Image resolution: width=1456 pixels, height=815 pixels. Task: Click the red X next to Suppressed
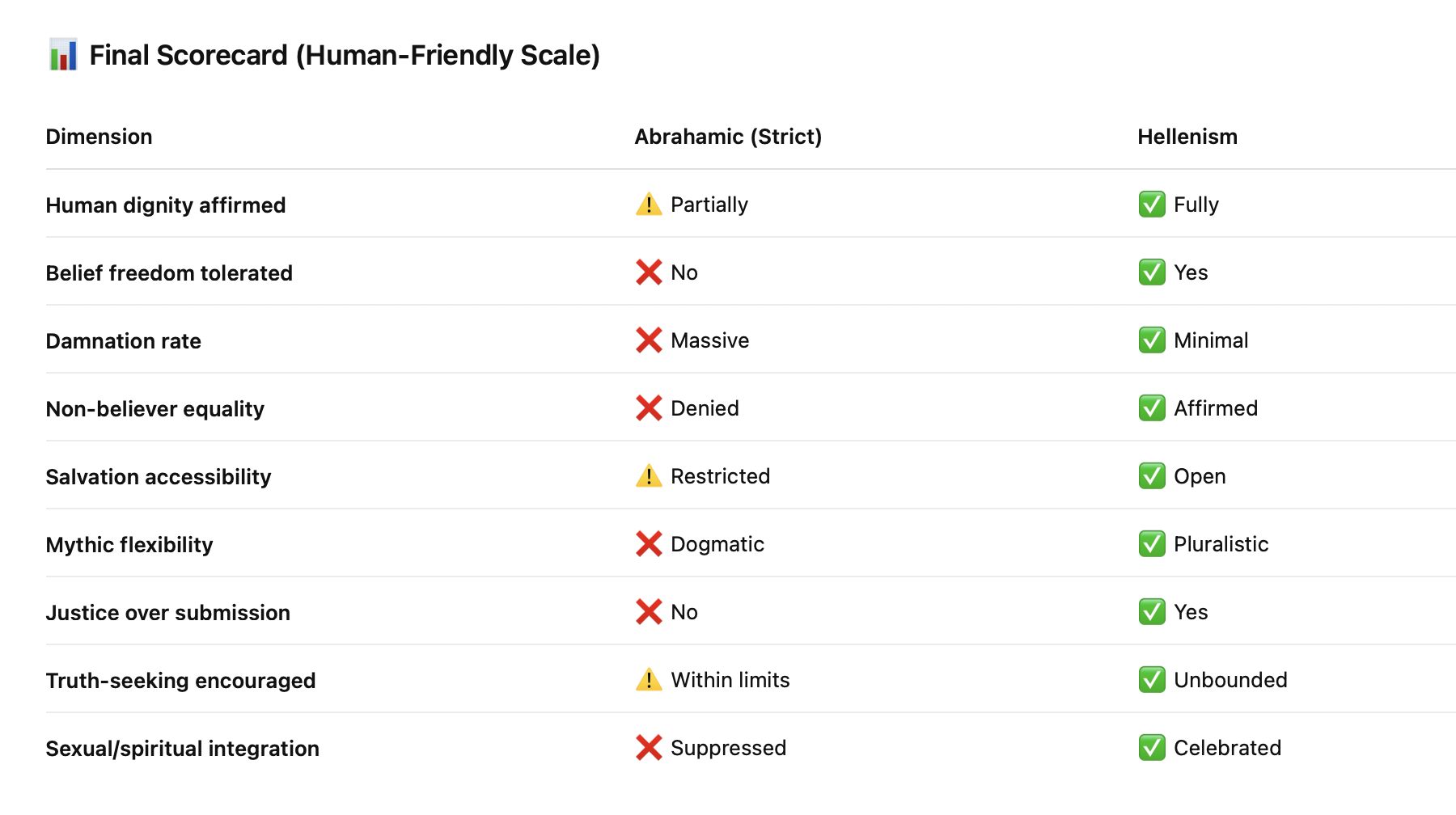coord(649,748)
